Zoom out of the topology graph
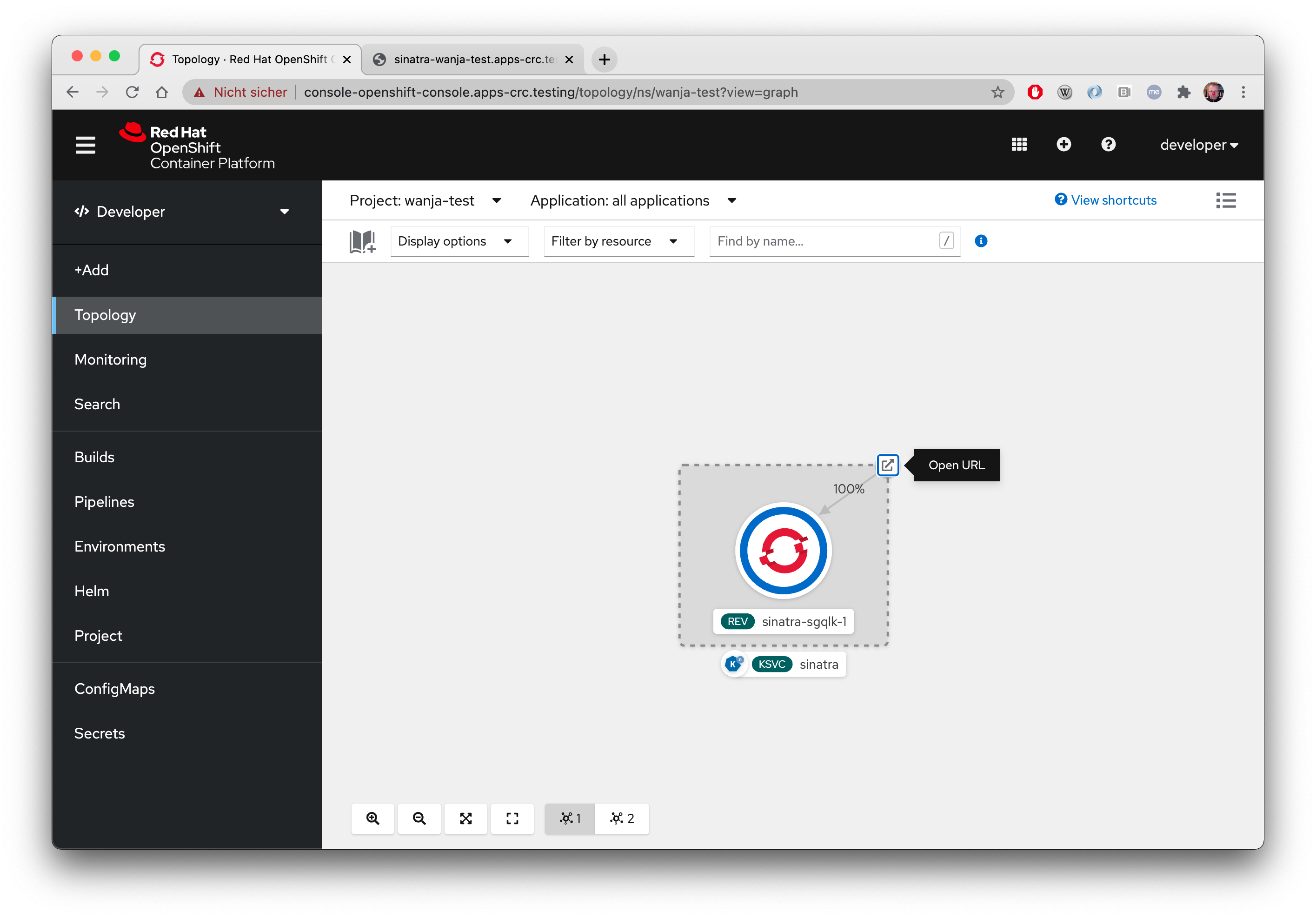Screen dimensions: 1316x918 419,819
